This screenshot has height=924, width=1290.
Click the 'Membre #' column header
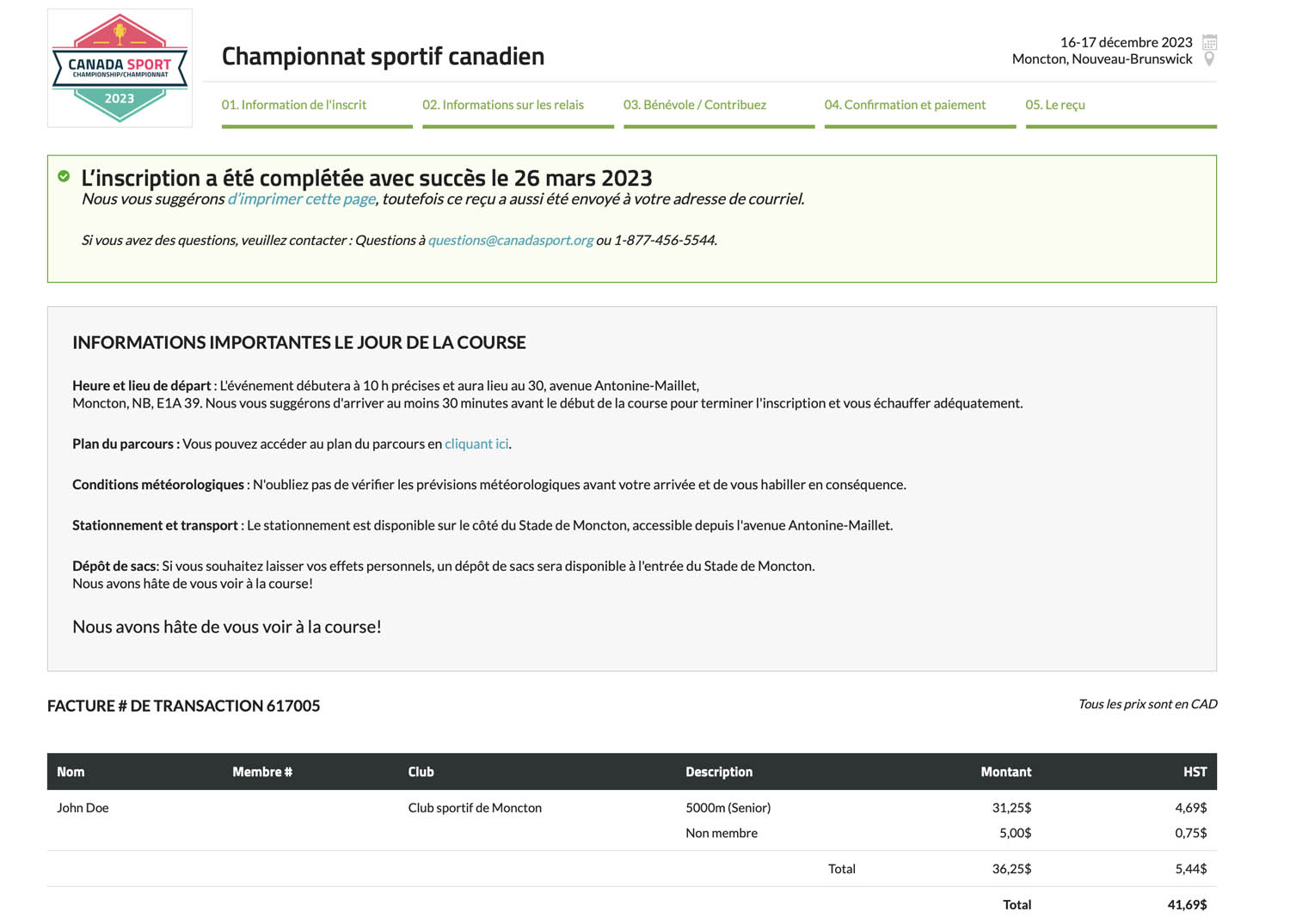[262, 772]
